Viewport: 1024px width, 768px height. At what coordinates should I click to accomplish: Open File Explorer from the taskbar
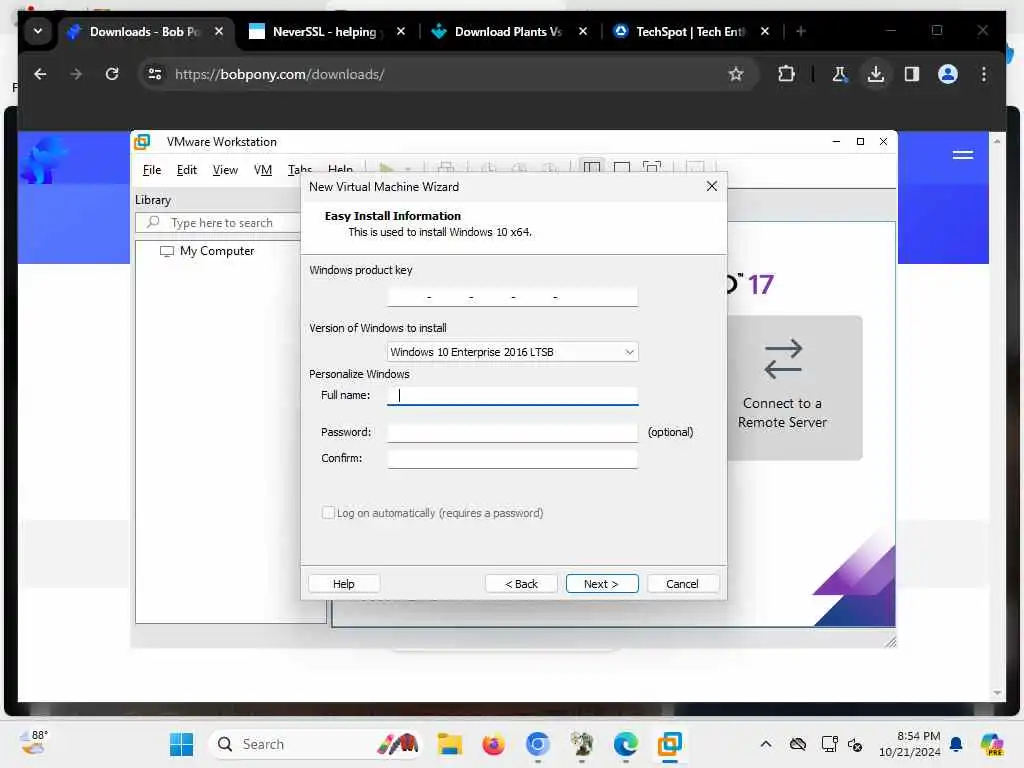point(449,744)
